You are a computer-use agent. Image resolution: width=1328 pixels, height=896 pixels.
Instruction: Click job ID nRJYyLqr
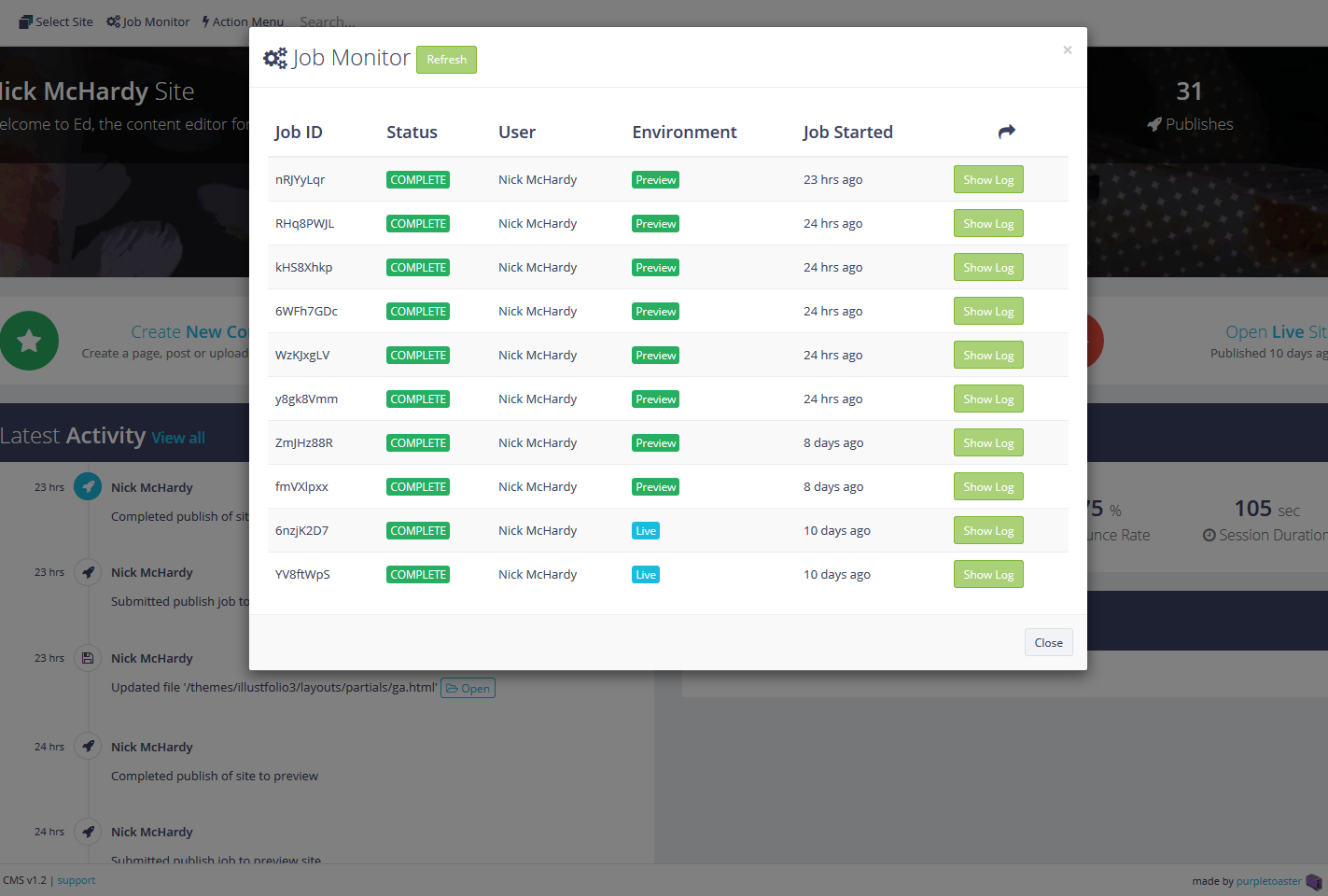click(300, 180)
